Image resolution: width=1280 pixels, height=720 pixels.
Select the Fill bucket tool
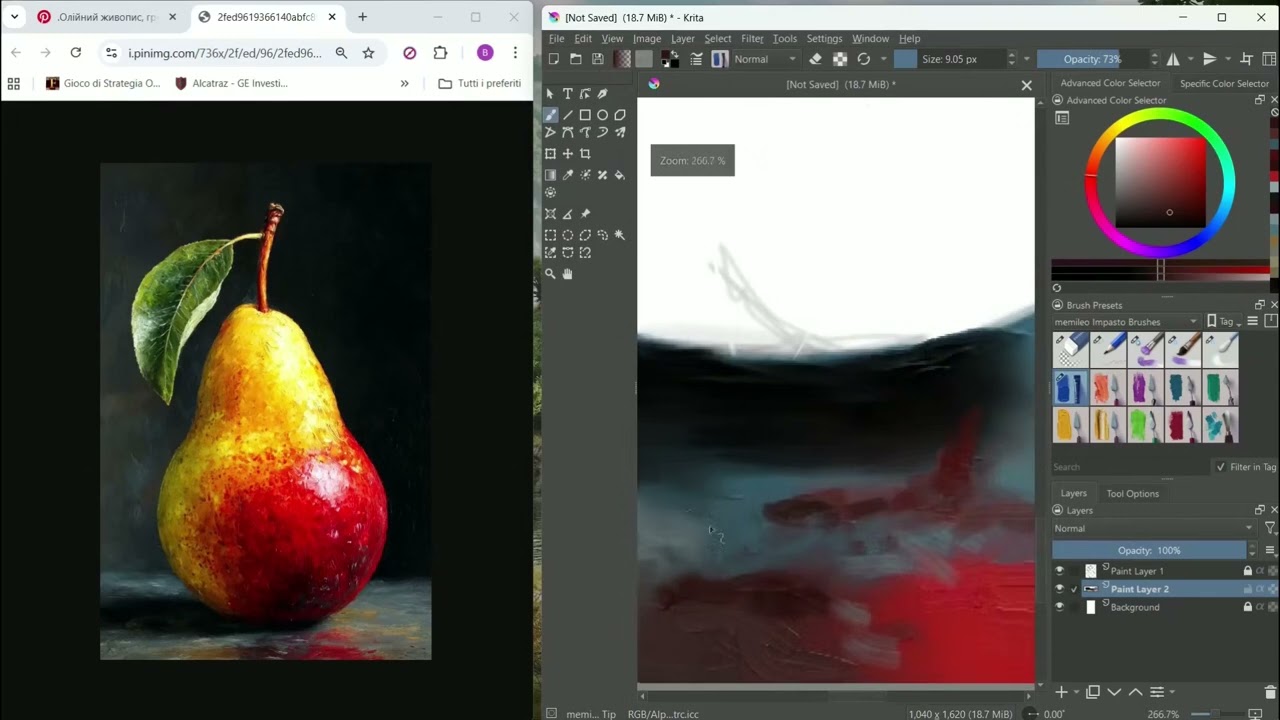[x=619, y=175]
